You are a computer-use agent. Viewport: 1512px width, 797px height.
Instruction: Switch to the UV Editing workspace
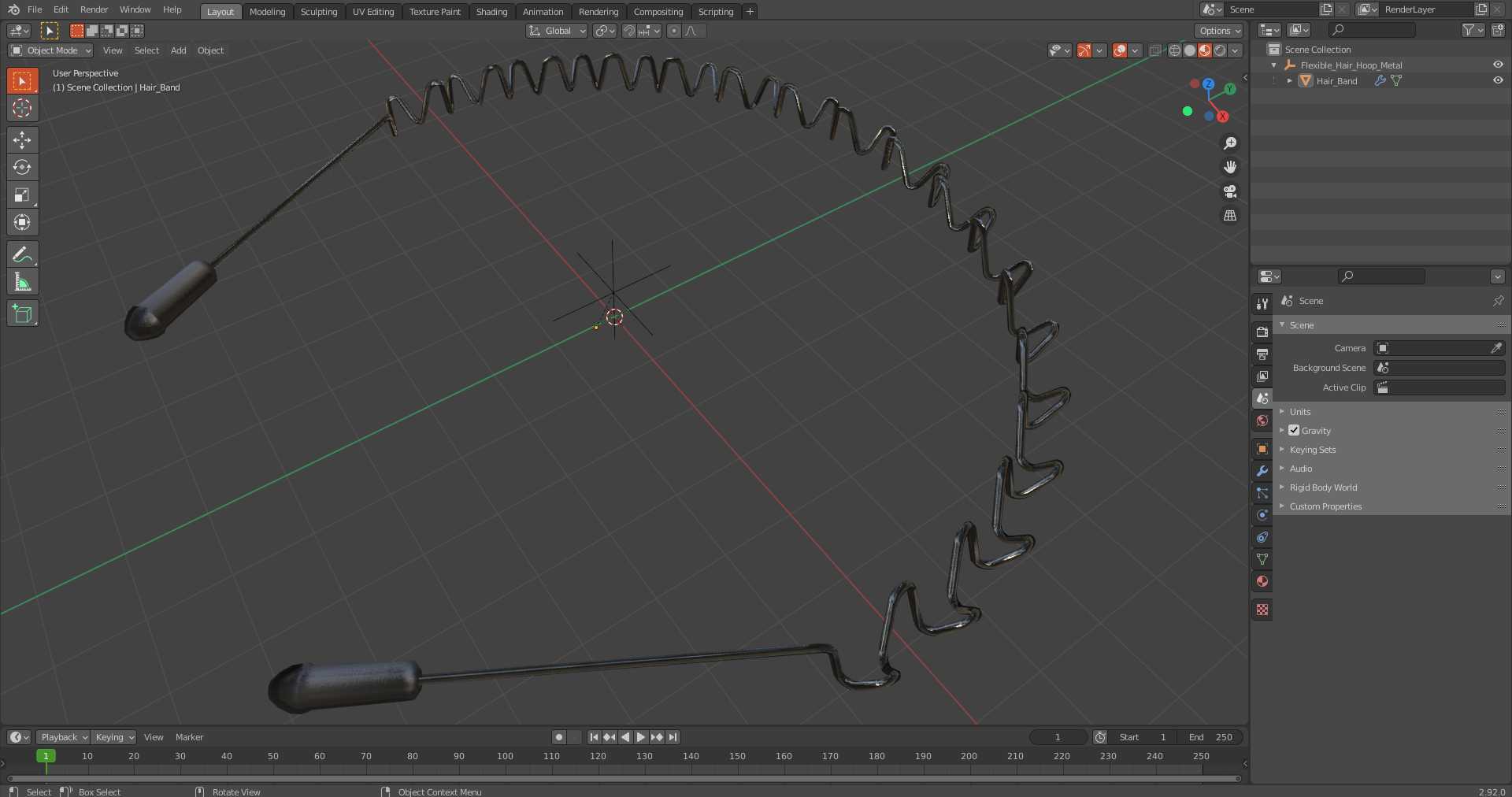pyautogui.click(x=373, y=12)
